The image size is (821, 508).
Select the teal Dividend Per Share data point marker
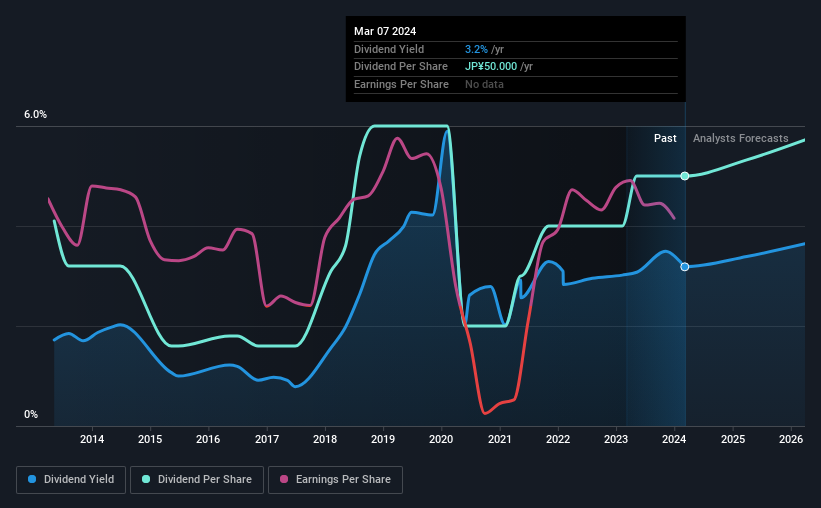click(685, 176)
